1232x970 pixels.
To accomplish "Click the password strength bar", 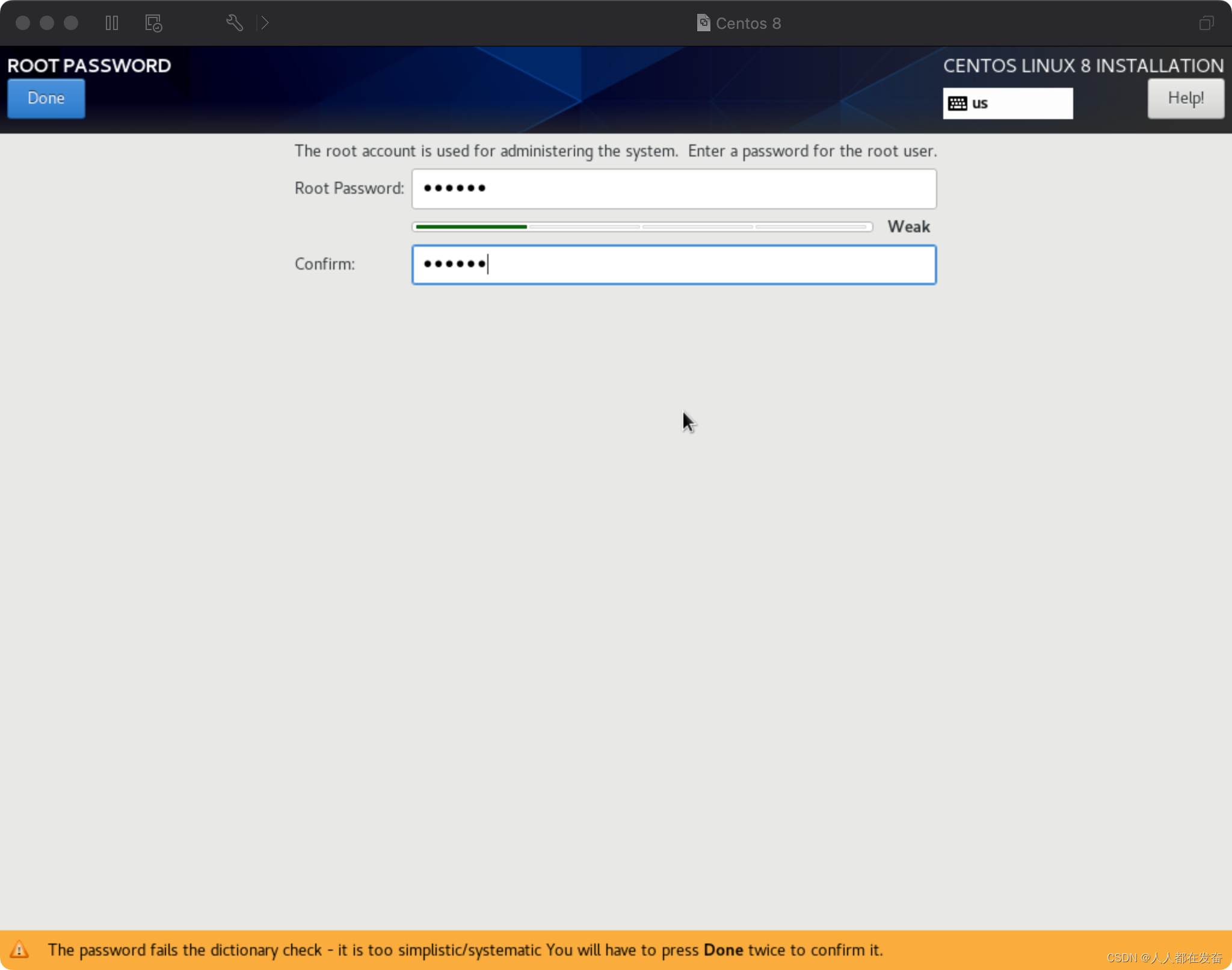I will (642, 227).
